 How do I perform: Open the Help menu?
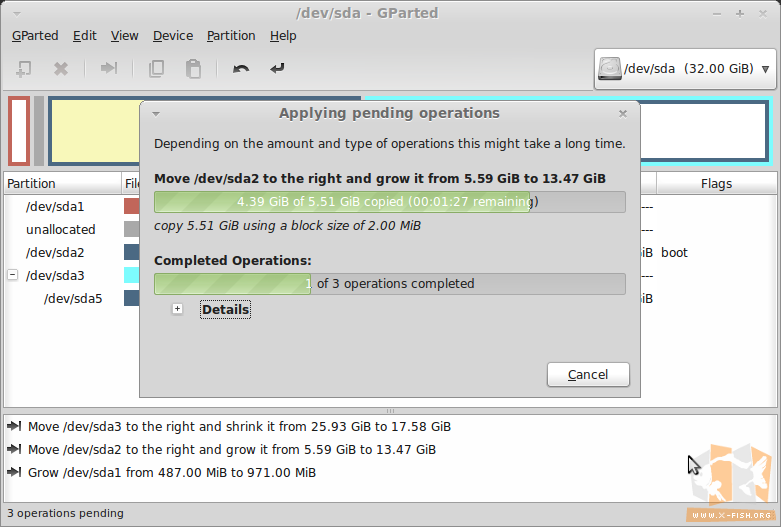pyautogui.click(x=283, y=36)
